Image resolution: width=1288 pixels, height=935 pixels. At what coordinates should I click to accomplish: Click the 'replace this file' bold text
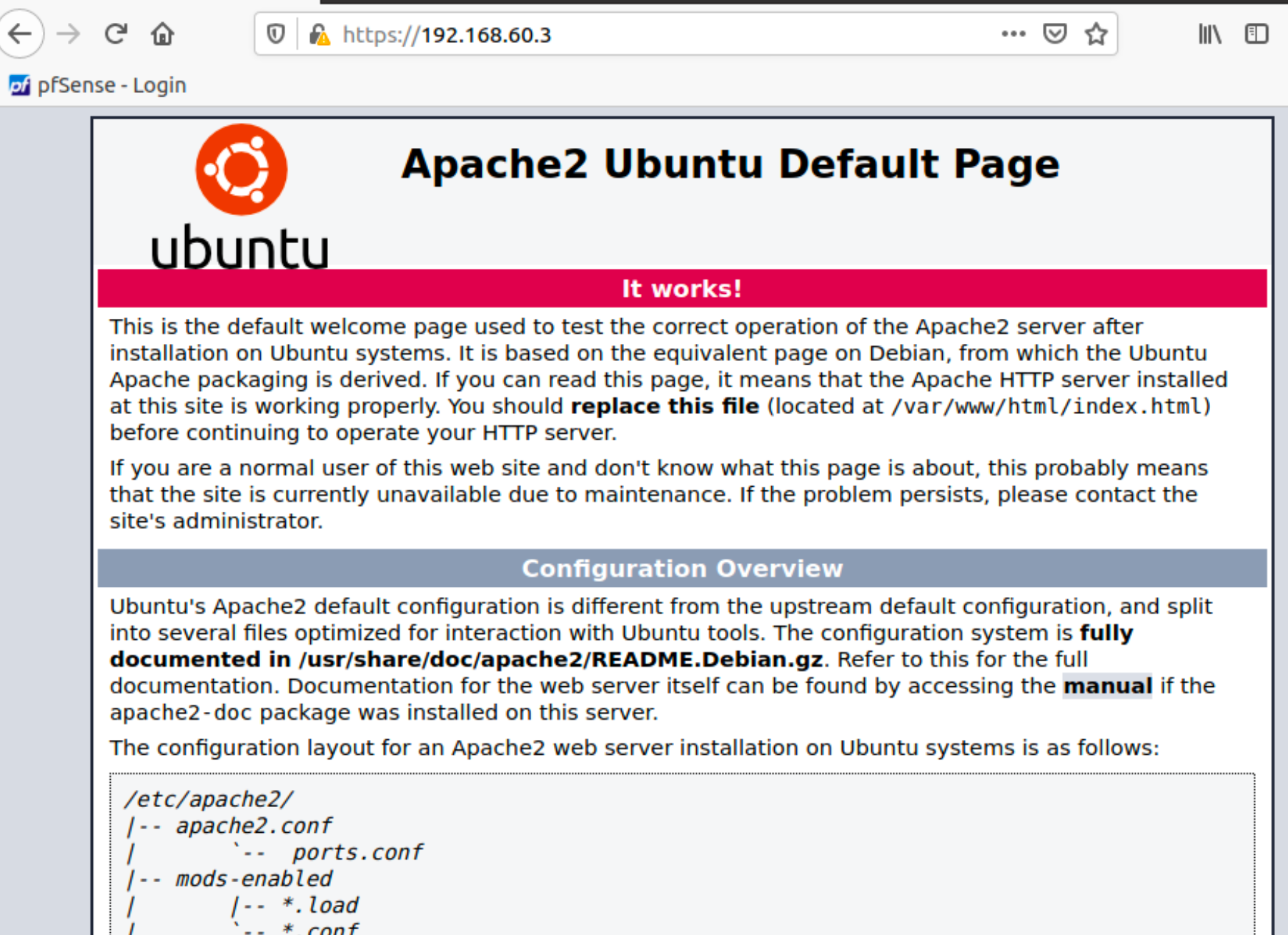tap(665, 406)
